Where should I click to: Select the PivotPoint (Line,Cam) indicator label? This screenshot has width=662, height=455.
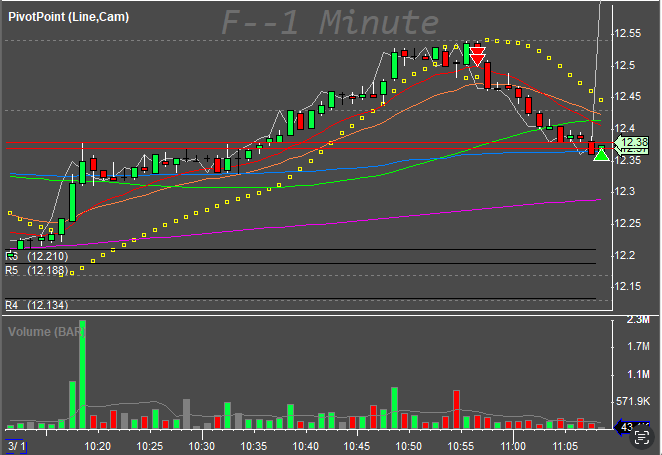tap(68, 17)
